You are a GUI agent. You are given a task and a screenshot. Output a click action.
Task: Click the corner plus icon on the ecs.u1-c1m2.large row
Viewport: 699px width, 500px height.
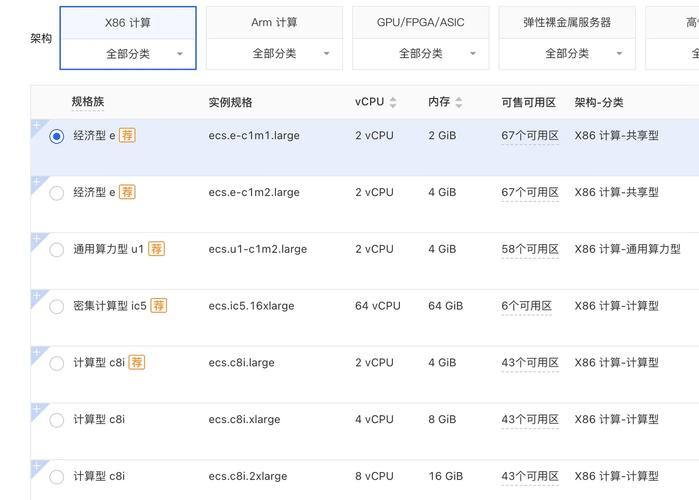37,239
